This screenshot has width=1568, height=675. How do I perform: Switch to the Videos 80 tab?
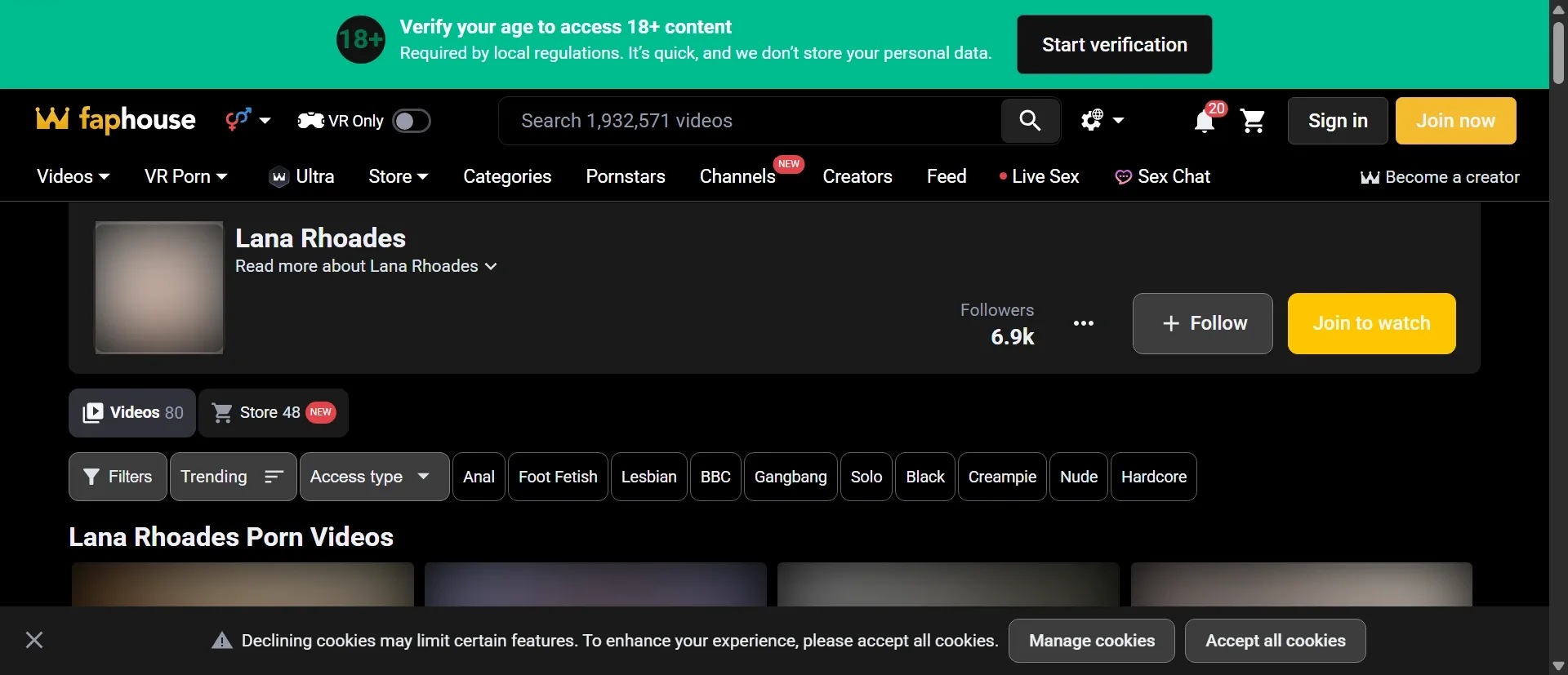point(132,413)
